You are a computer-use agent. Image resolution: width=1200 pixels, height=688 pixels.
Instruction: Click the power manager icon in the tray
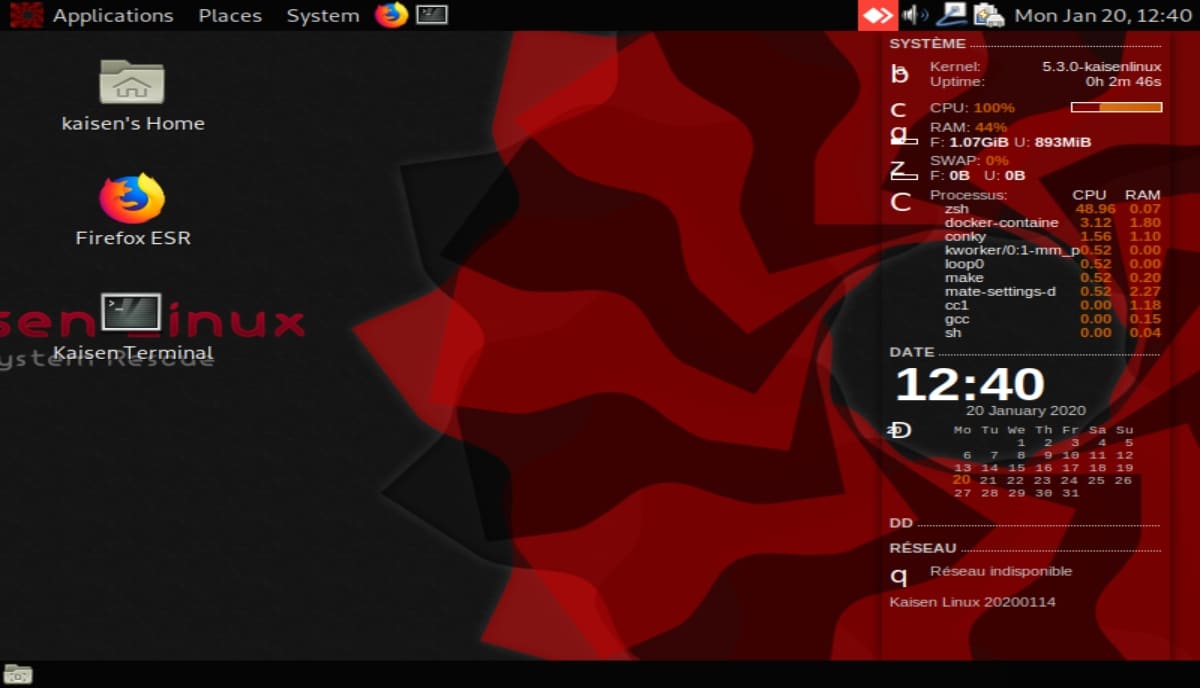[986, 15]
